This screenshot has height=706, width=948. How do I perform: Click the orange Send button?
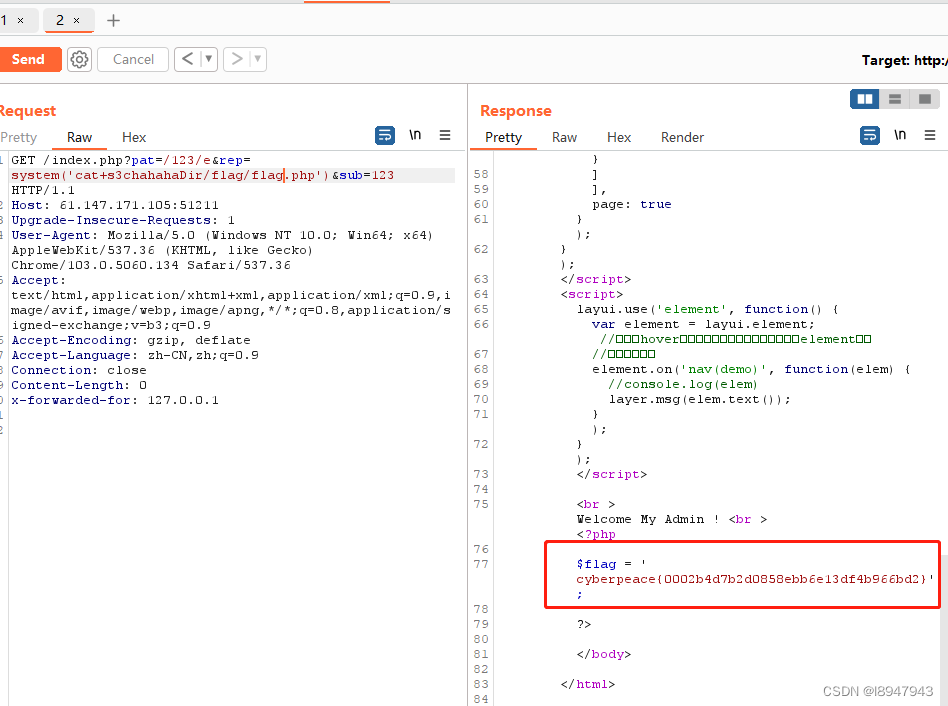(29, 59)
